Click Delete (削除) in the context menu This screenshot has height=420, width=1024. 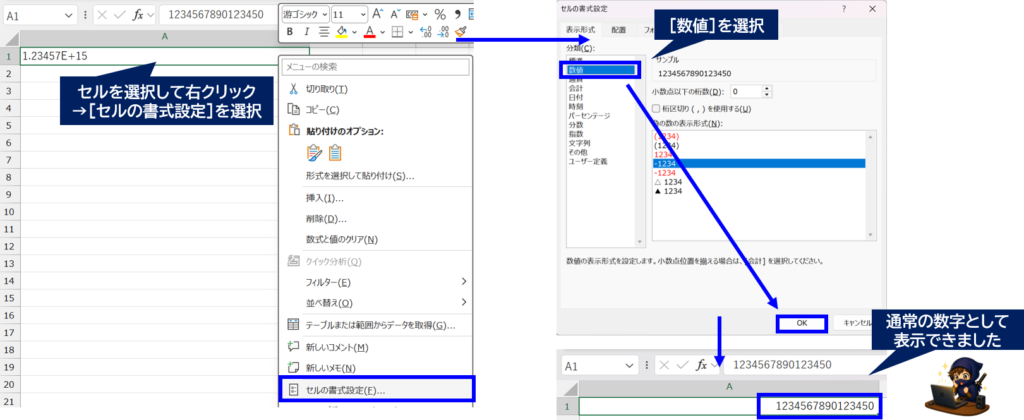377,219
